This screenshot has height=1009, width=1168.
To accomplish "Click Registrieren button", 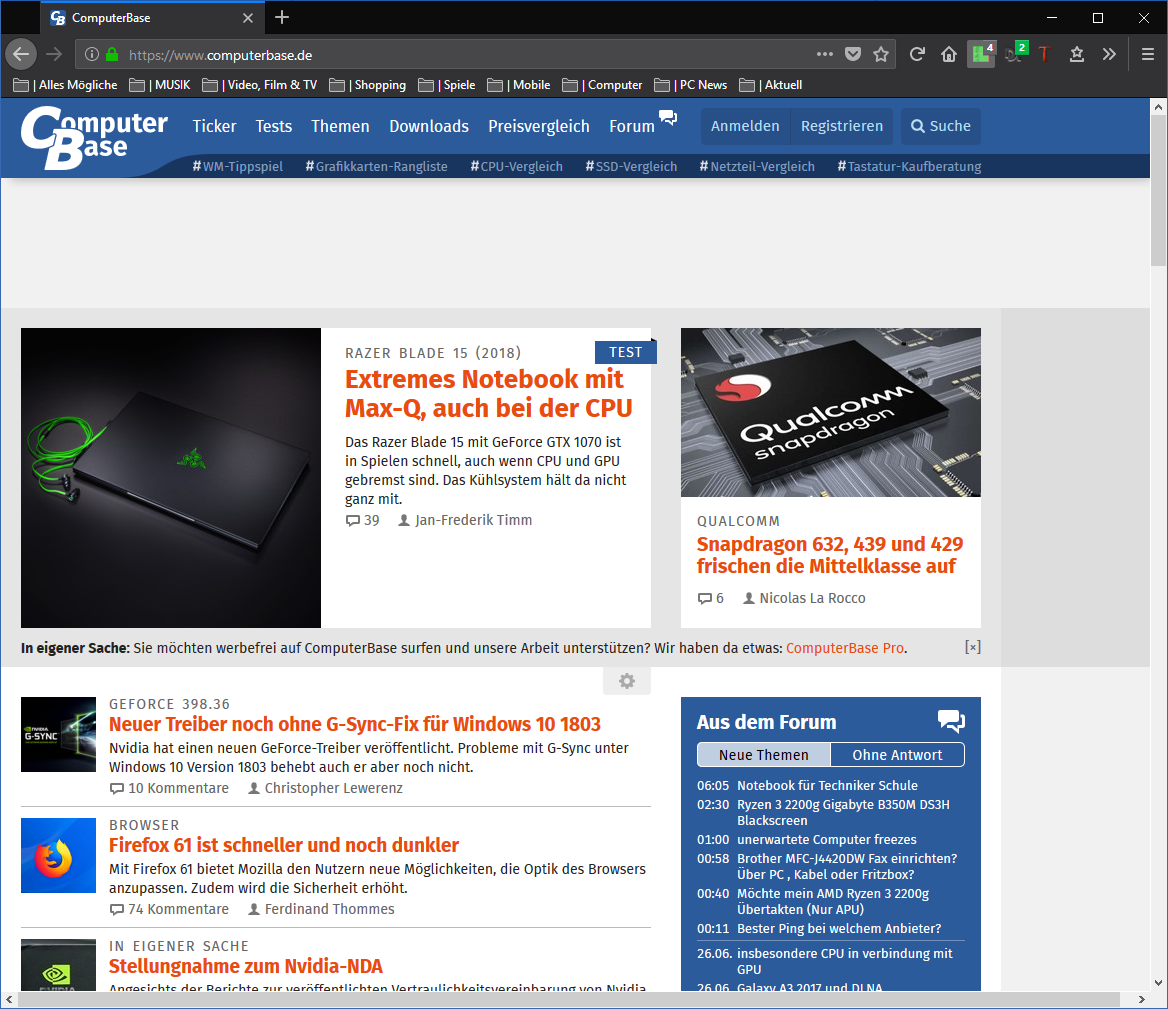I will pos(842,127).
